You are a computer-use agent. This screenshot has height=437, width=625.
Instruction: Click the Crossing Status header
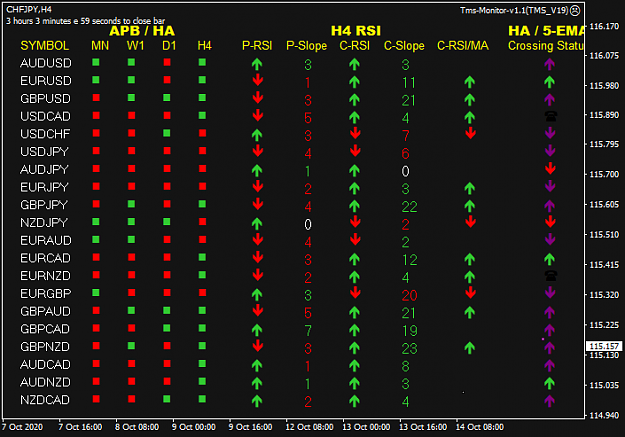pos(546,46)
